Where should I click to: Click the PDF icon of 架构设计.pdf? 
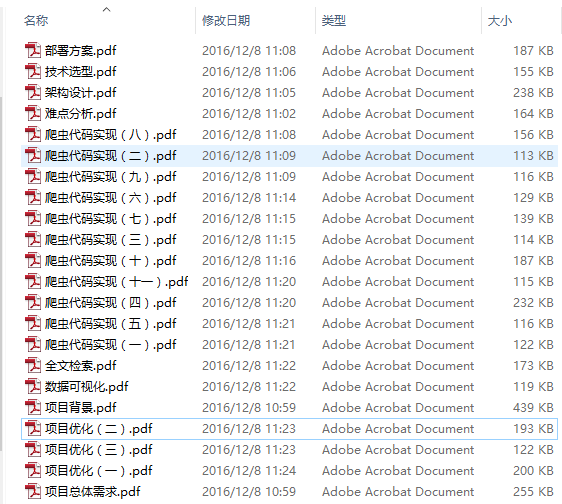click(33, 92)
